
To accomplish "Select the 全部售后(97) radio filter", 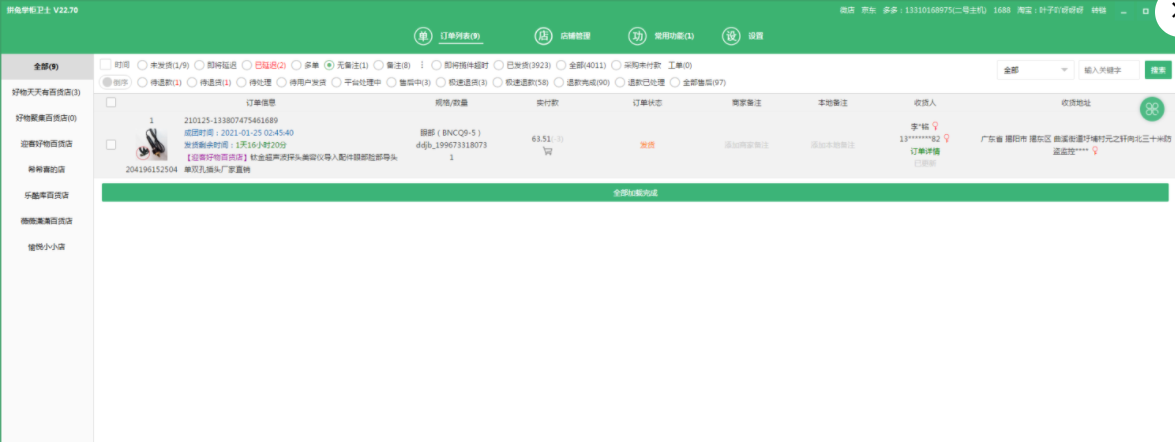I will click(x=675, y=82).
